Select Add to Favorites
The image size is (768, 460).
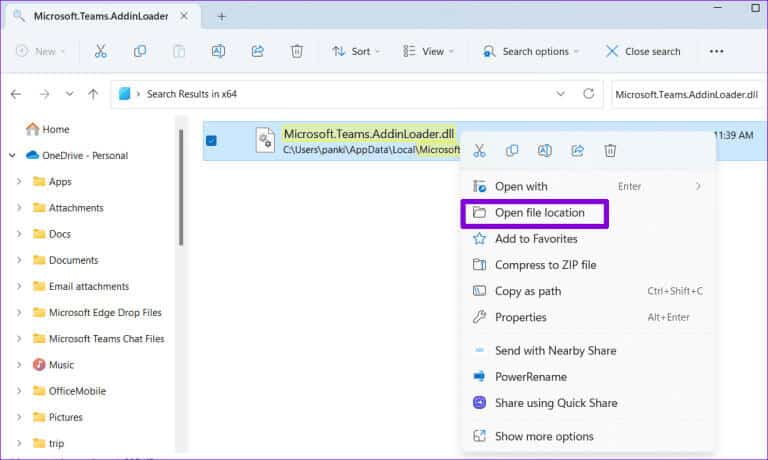pos(586,239)
